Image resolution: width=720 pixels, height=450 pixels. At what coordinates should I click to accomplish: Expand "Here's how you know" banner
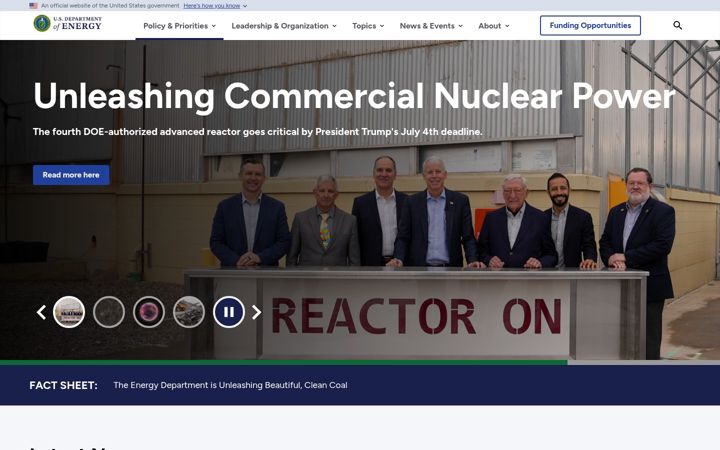[x=215, y=6]
